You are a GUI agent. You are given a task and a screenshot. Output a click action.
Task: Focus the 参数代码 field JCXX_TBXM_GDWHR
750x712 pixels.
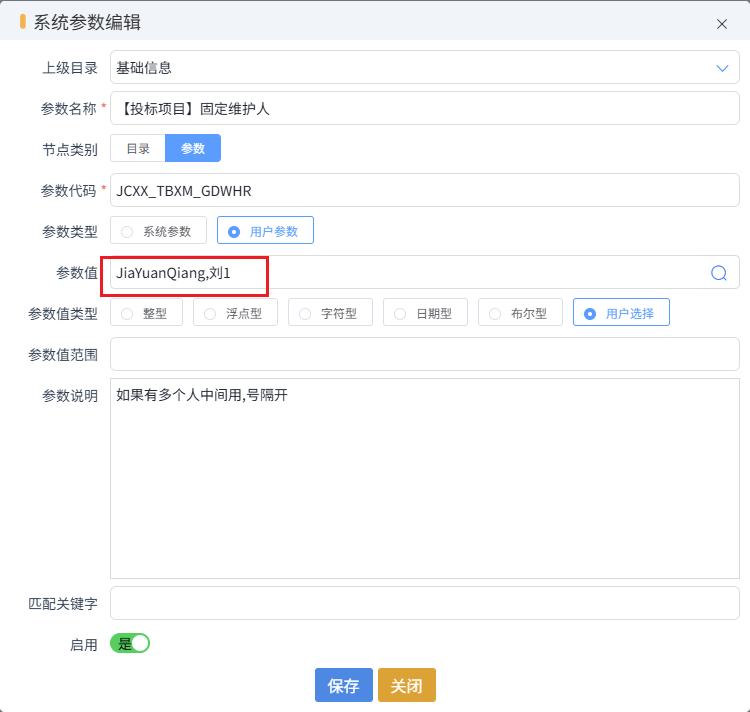[x=425, y=190]
